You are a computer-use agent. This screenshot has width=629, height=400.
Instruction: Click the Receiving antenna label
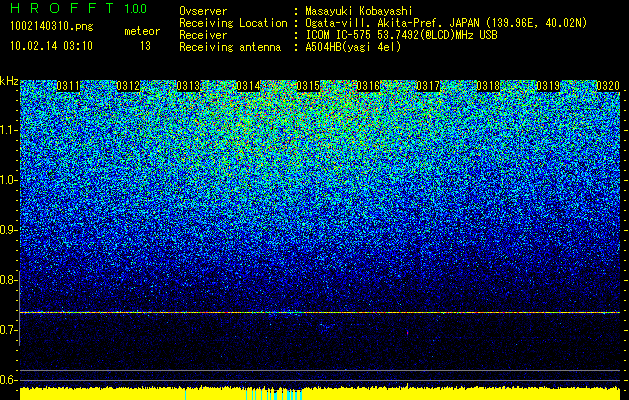point(230,47)
